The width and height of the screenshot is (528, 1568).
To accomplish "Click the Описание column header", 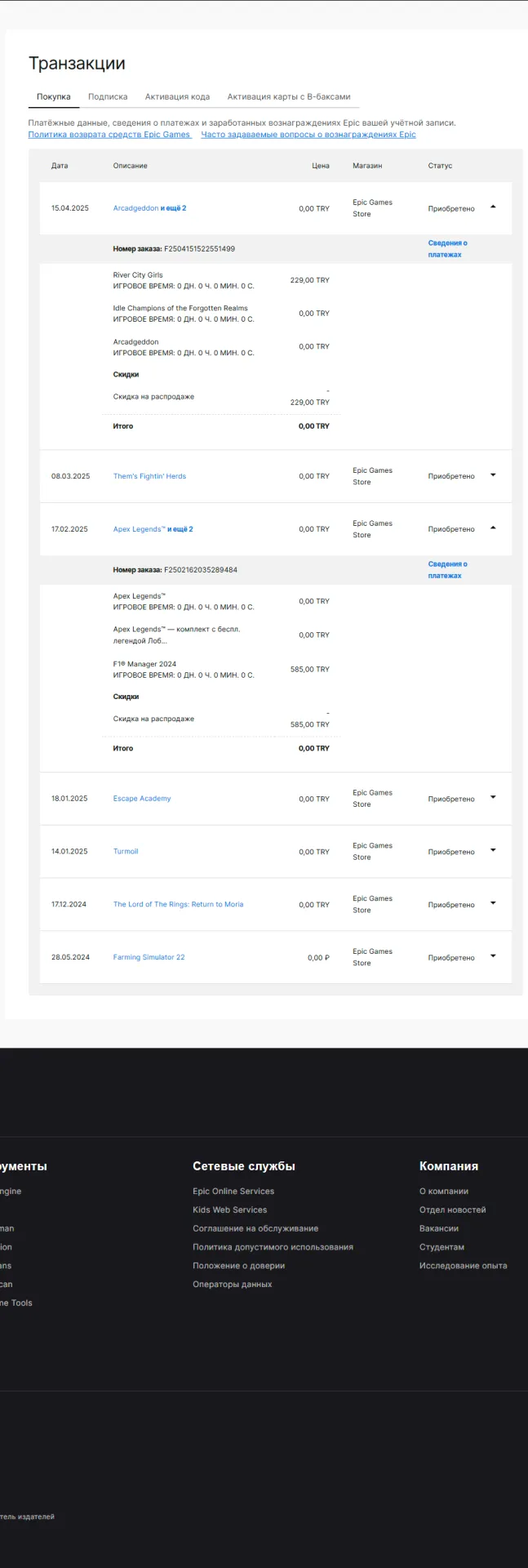I will click(x=131, y=166).
